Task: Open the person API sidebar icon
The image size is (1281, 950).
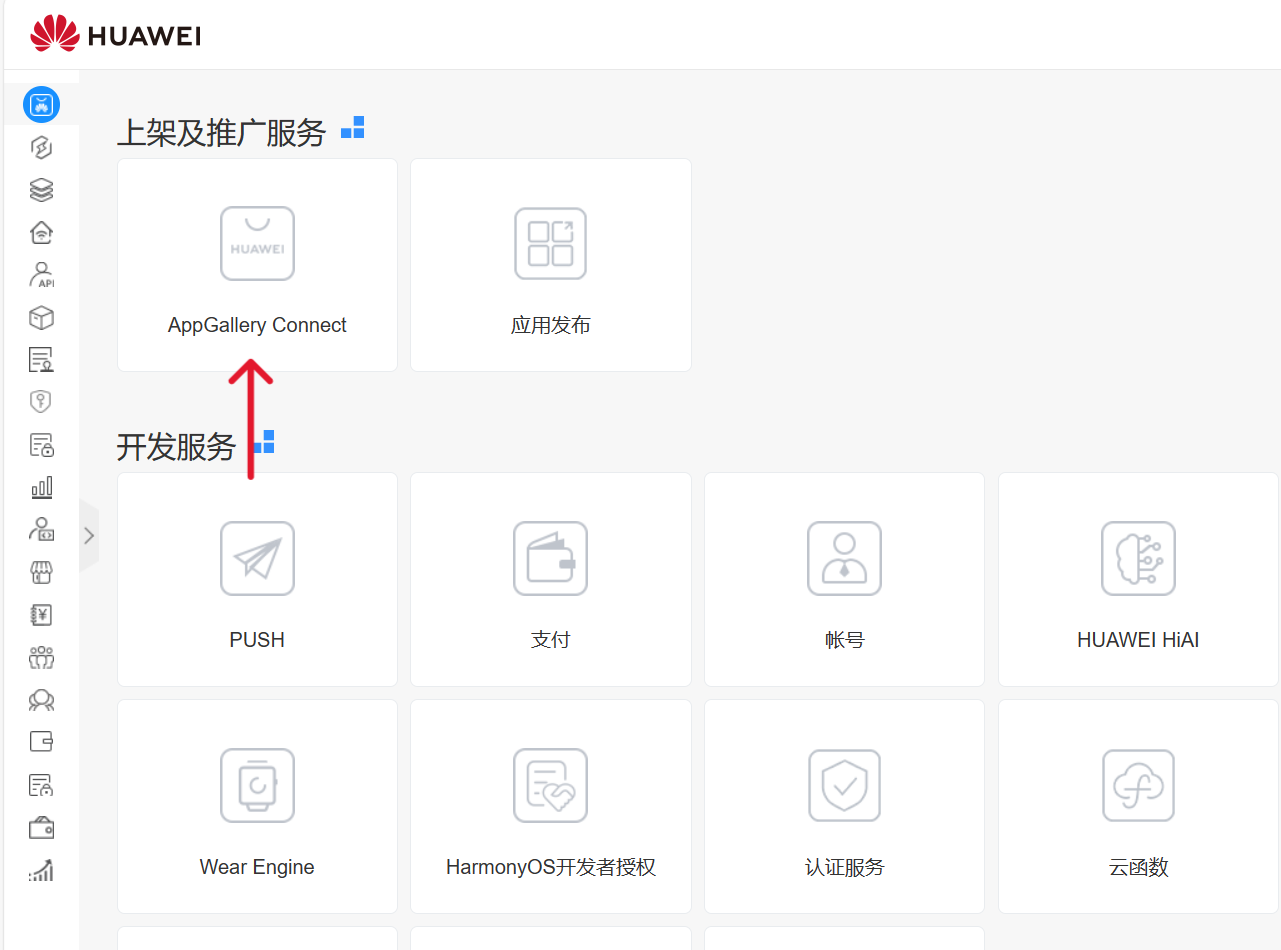Action: click(41, 275)
